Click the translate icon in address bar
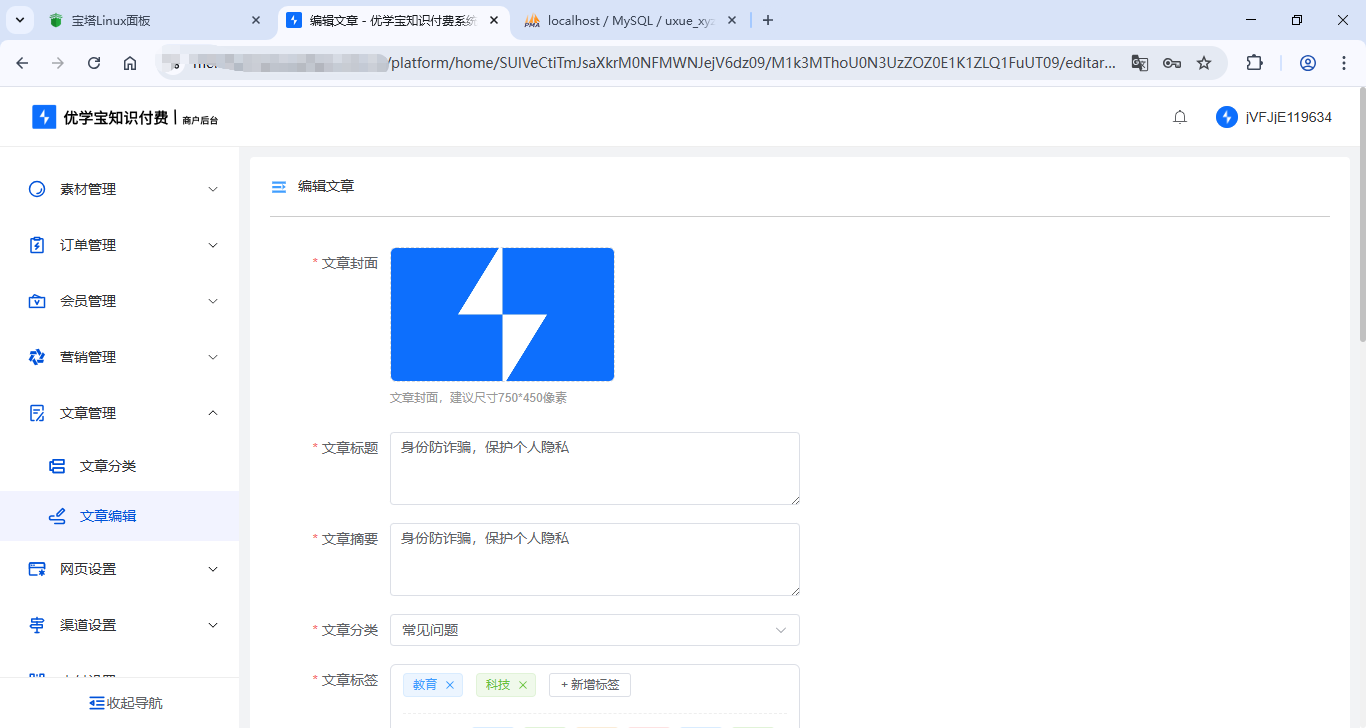 click(1140, 62)
